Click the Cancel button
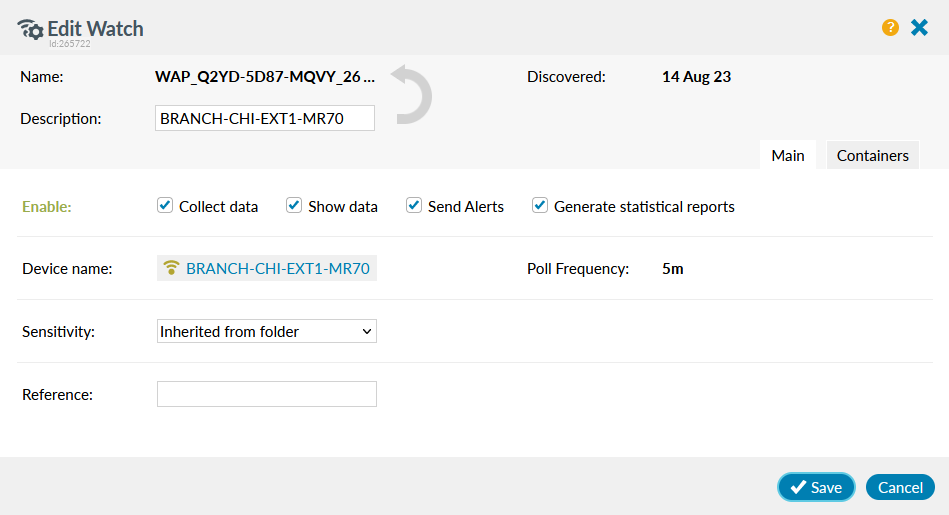949x515 pixels. (x=900, y=487)
